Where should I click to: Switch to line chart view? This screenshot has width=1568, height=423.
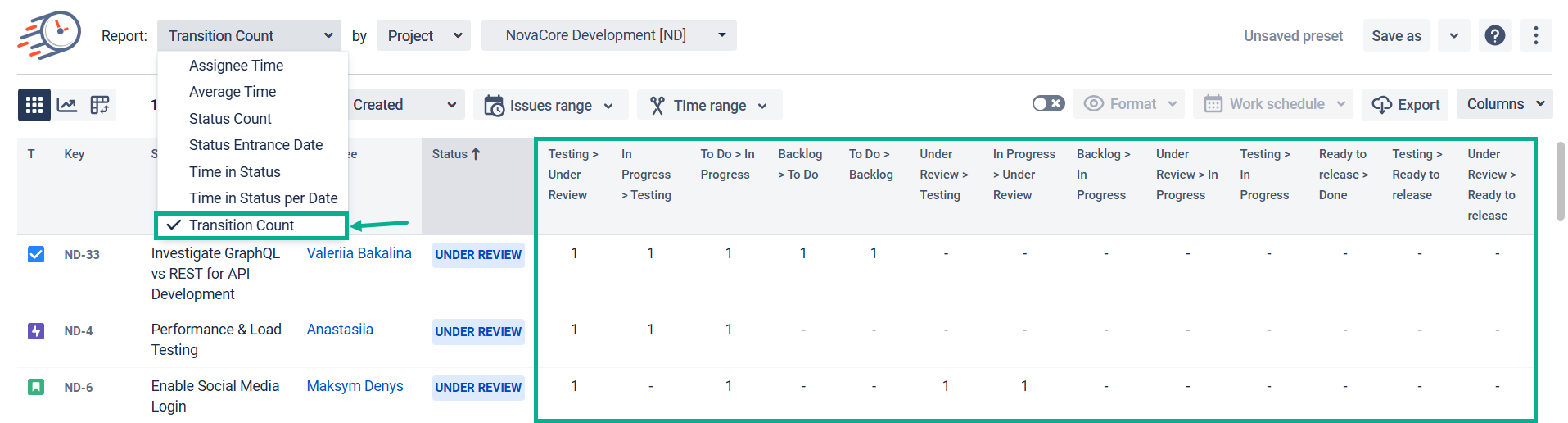tap(67, 105)
